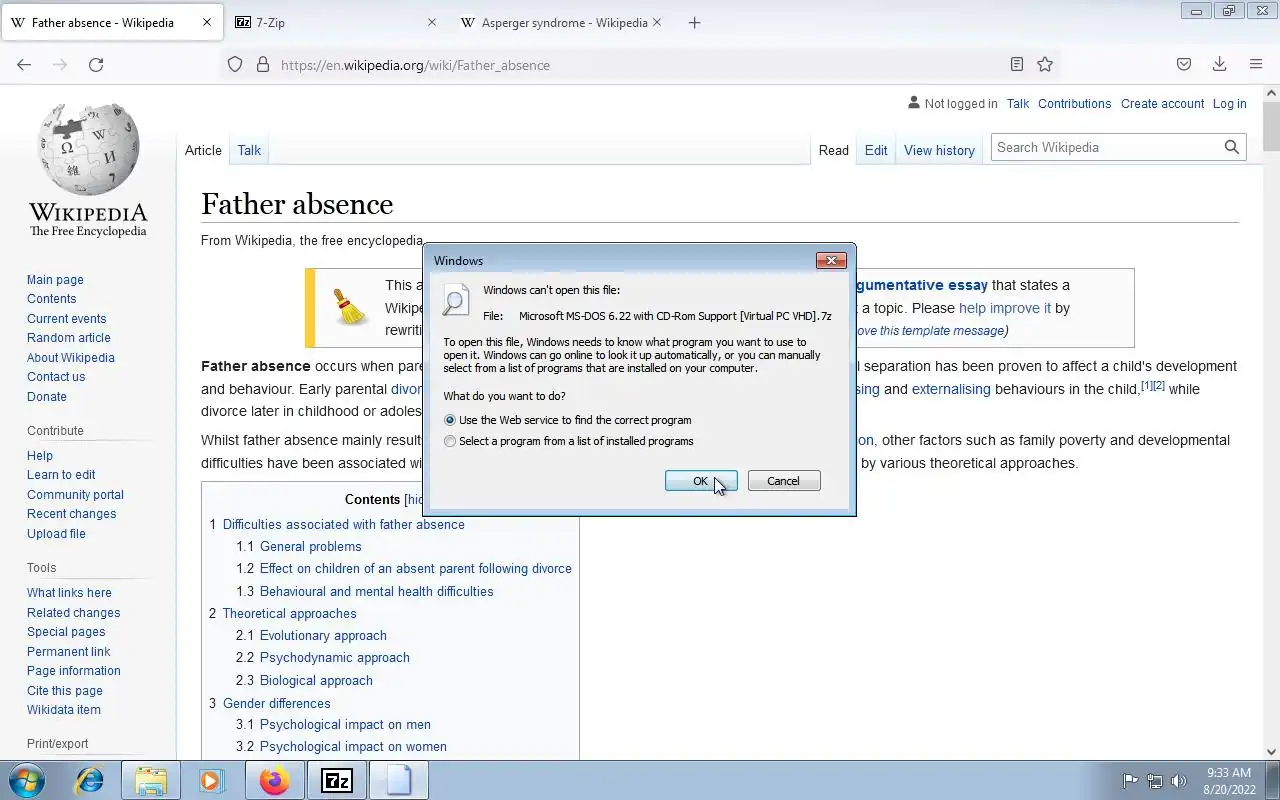Click the Firefox taskbar icon
The height and width of the screenshot is (800, 1280).
[x=274, y=780]
